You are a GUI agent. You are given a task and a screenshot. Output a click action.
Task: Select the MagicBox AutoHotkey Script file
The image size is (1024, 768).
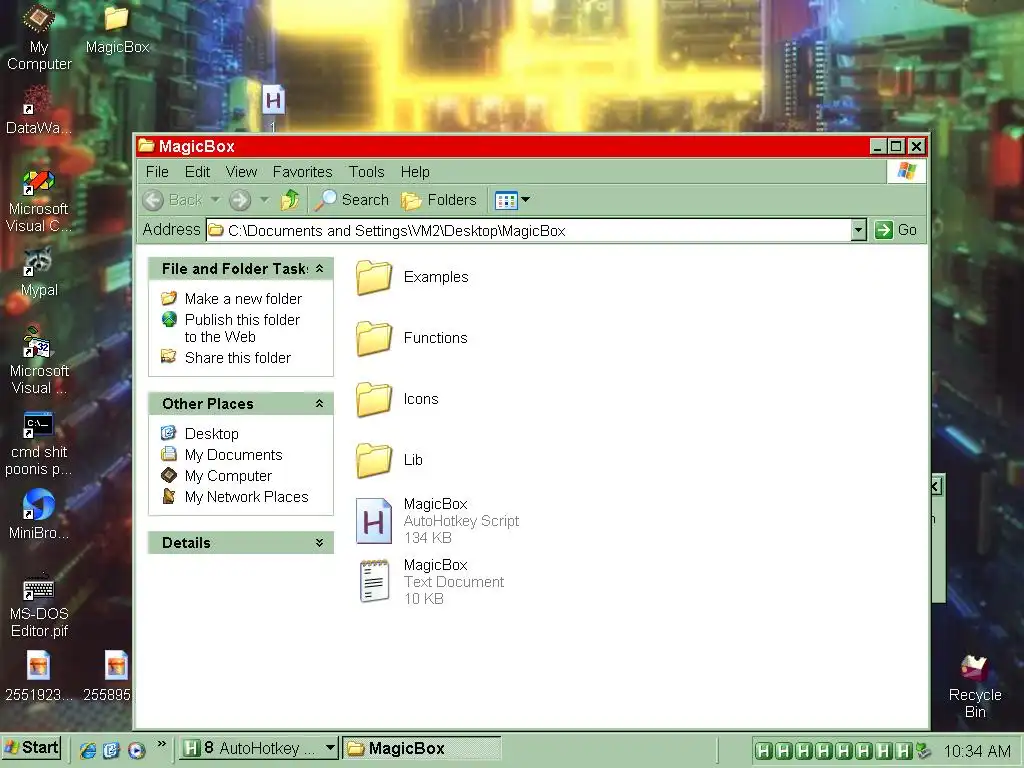(438, 520)
